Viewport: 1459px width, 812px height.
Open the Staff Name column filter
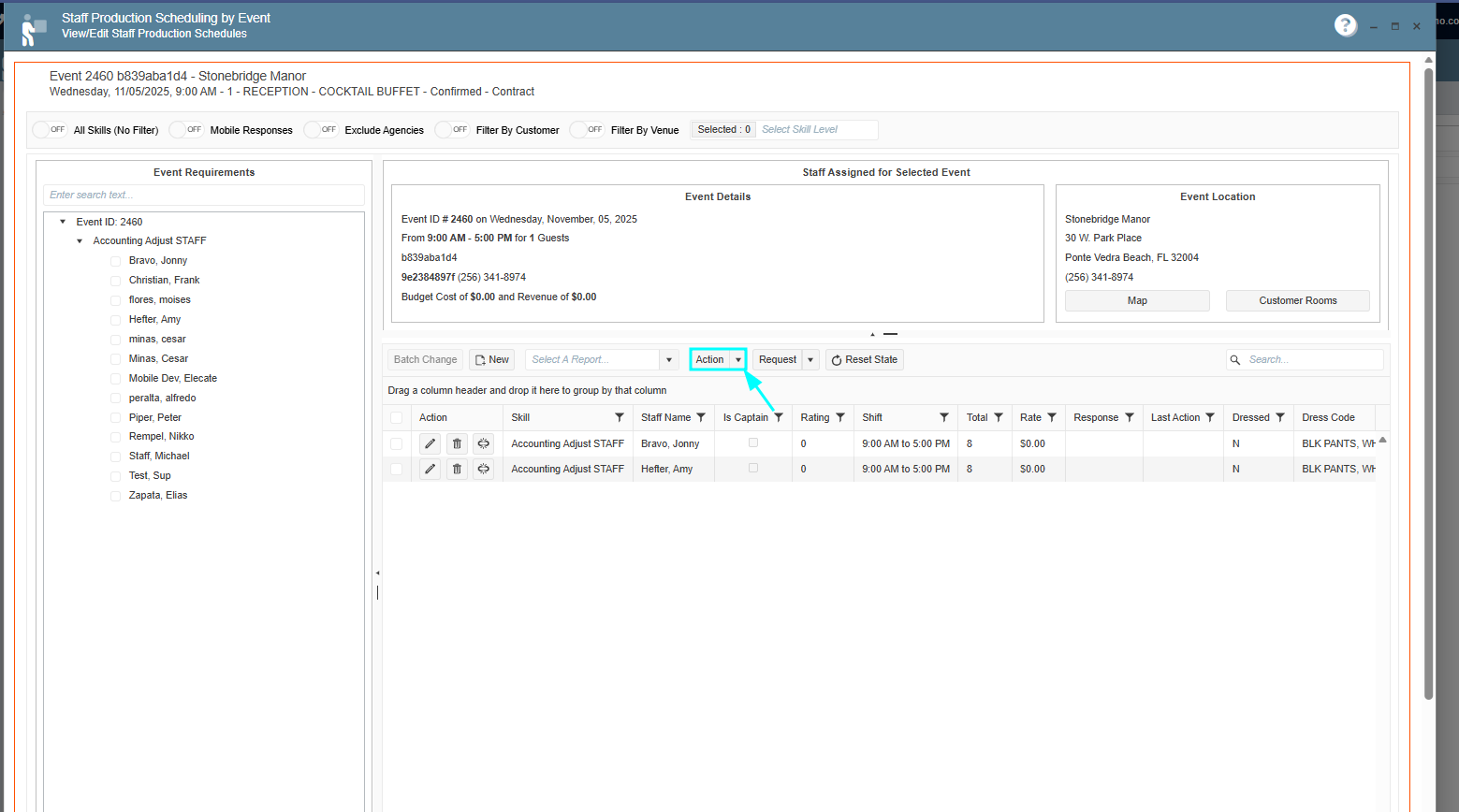[701, 417]
